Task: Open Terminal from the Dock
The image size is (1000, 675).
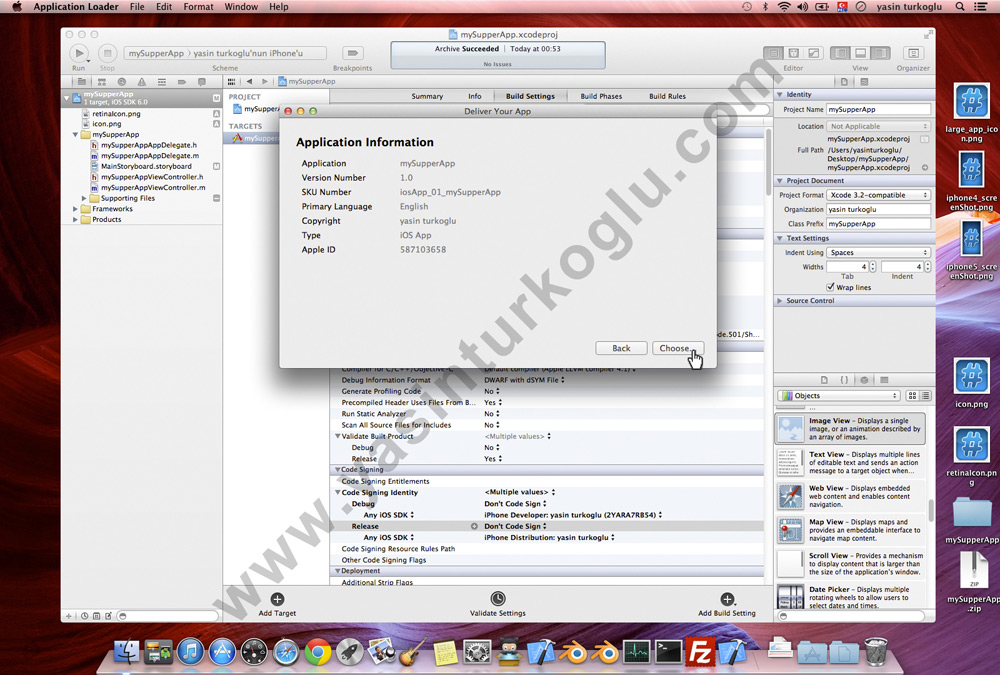Action: [x=668, y=651]
